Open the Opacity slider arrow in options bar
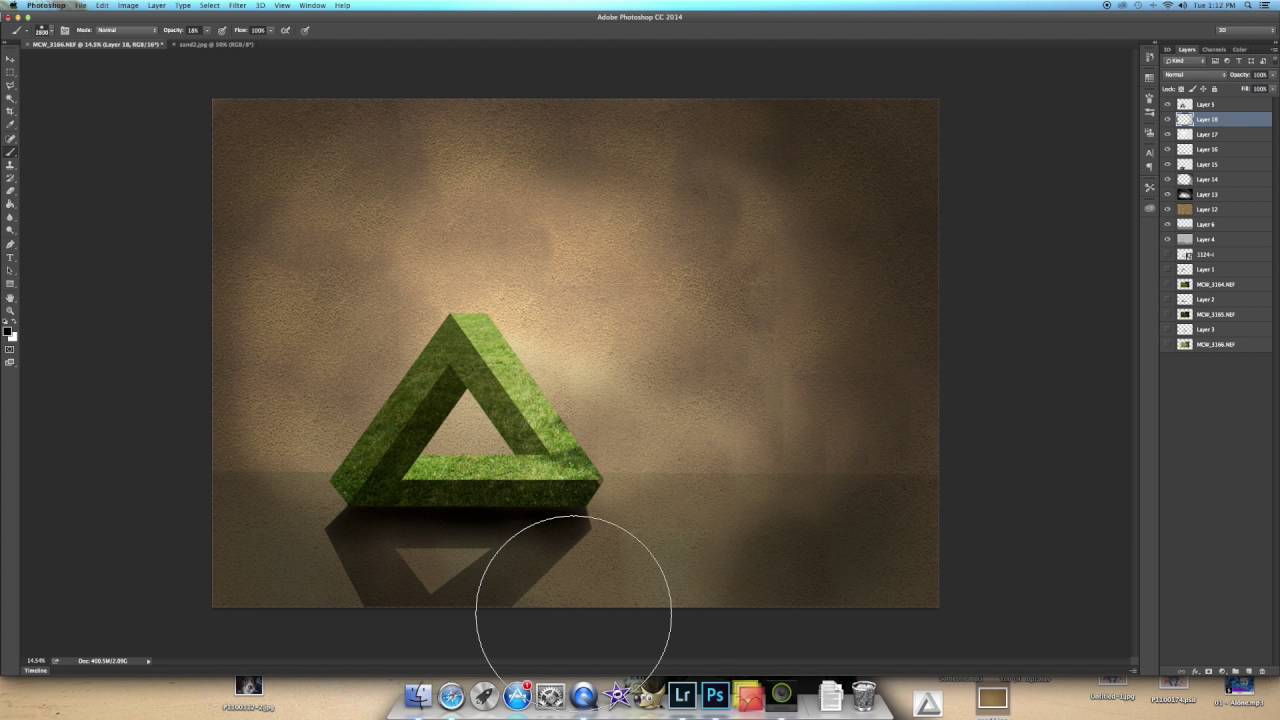1280x720 pixels. (x=207, y=30)
